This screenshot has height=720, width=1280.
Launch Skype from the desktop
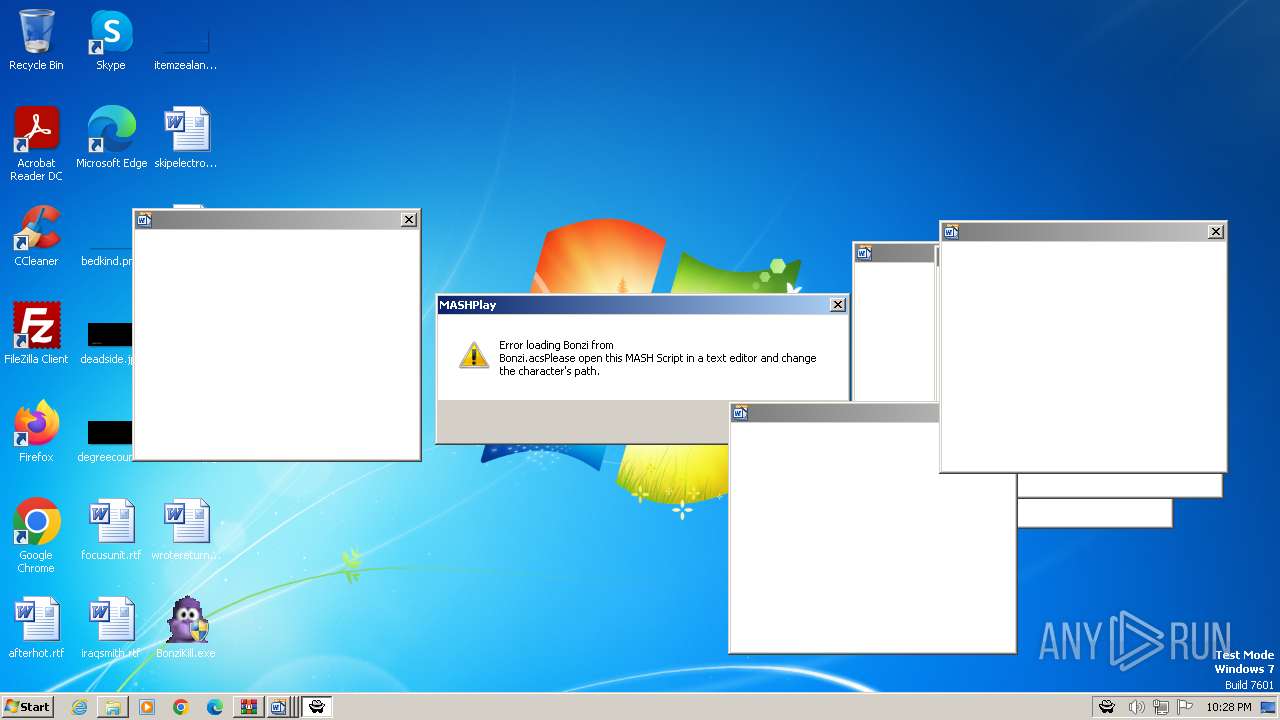pyautogui.click(x=111, y=40)
